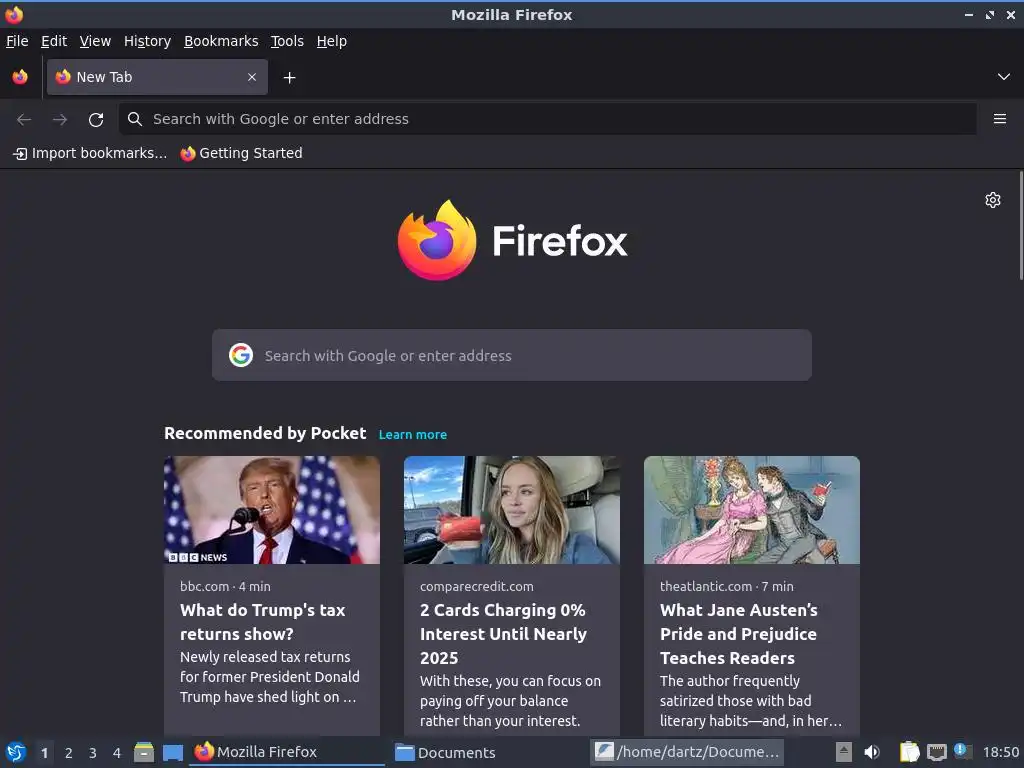Personalize new tab via gear icon

[993, 200]
